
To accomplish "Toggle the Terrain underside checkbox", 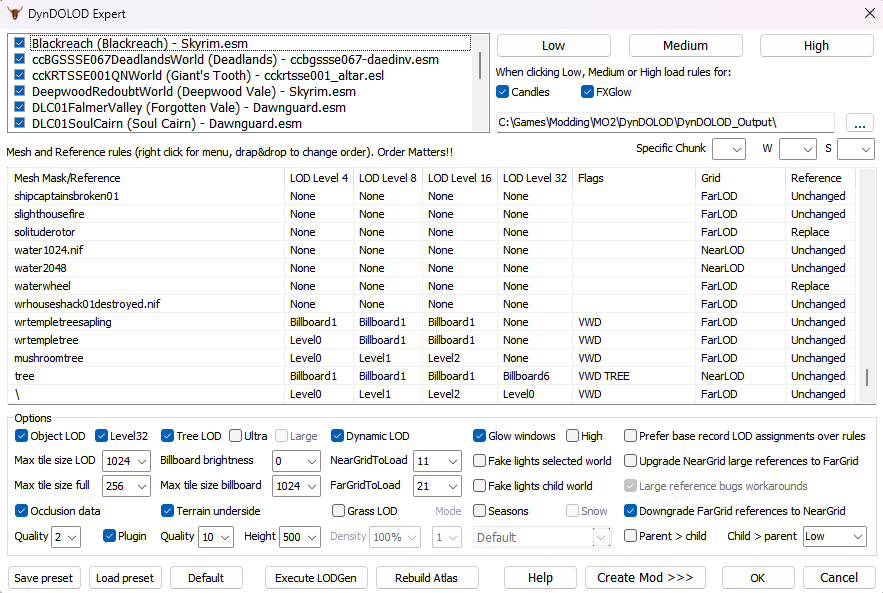I will (167, 511).
